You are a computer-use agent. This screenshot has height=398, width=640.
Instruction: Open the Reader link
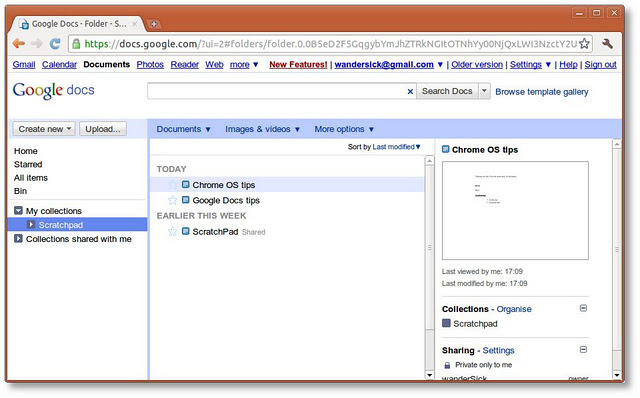184,64
